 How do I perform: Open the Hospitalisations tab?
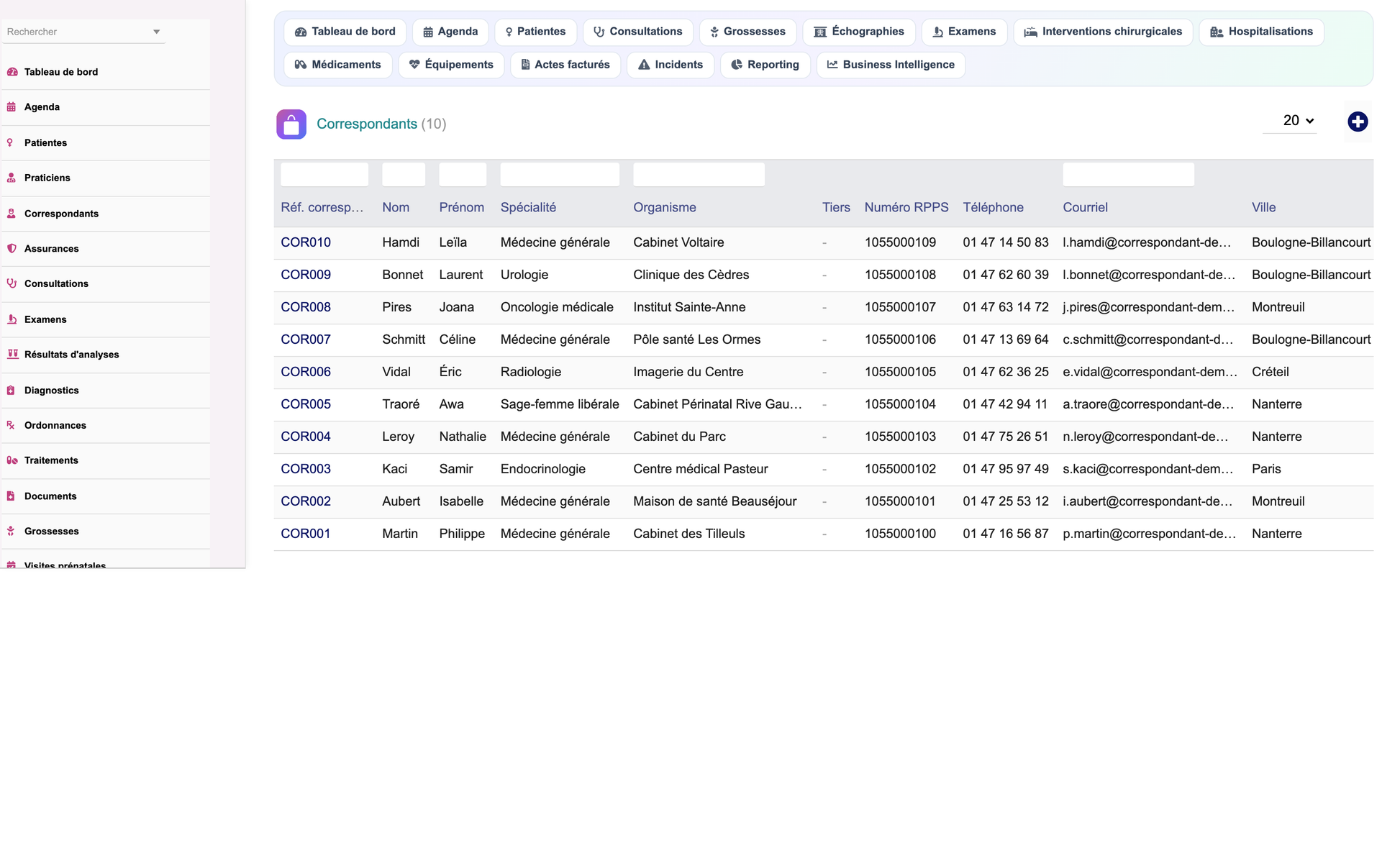point(1262,32)
